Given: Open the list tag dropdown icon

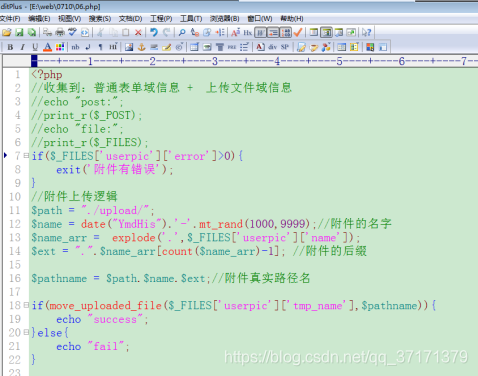Looking at the screenshot, I should coord(244,47).
